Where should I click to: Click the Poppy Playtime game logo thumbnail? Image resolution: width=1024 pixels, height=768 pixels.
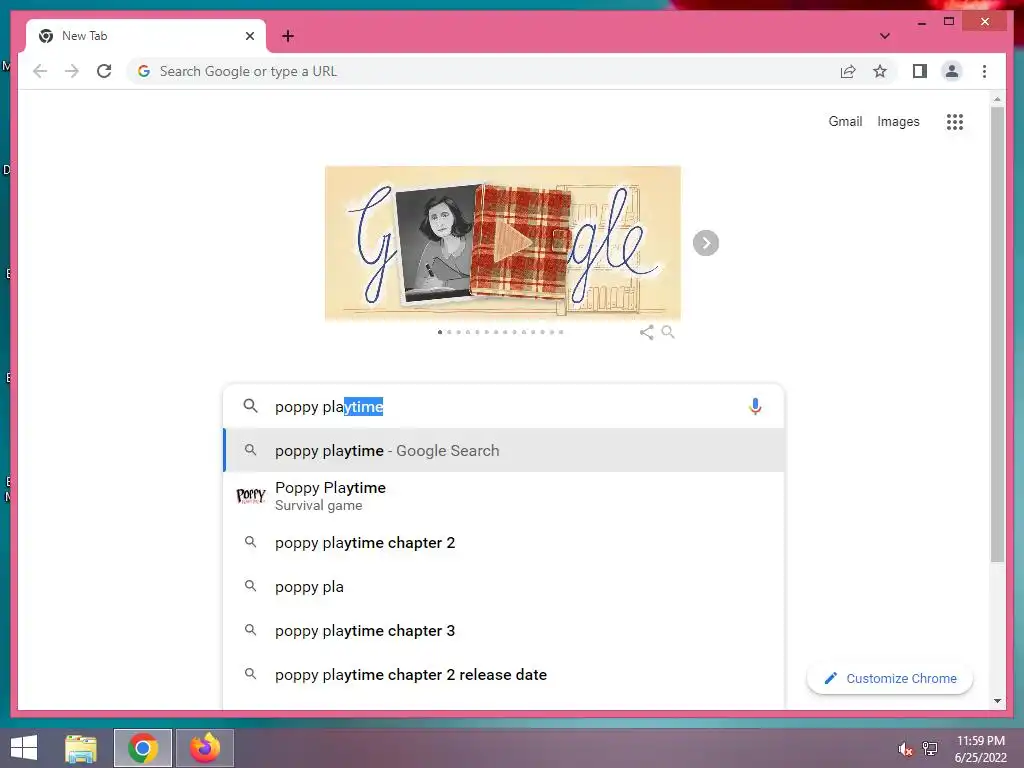(251, 496)
